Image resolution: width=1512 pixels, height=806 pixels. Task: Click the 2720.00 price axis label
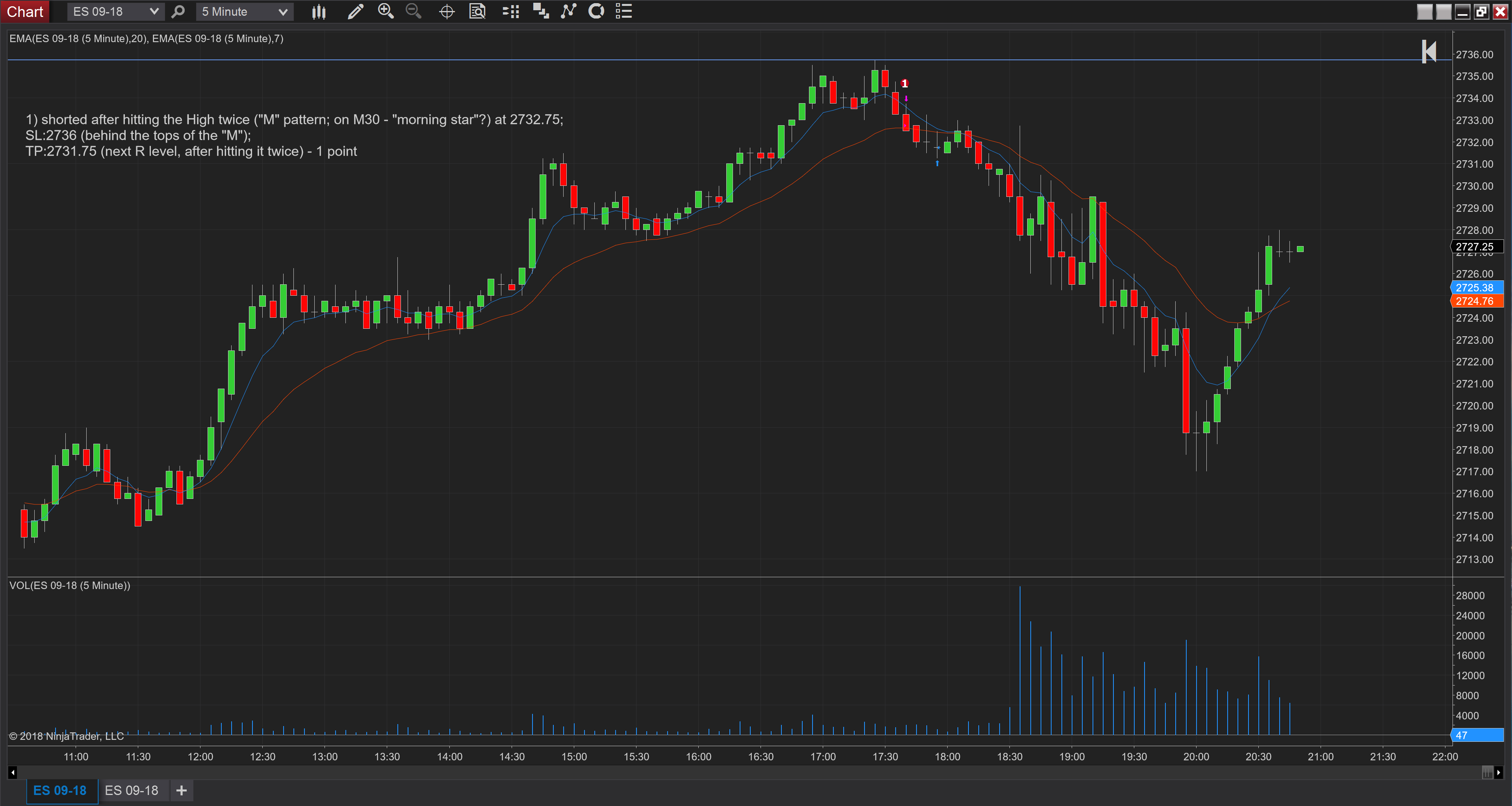click(1475, 406)
